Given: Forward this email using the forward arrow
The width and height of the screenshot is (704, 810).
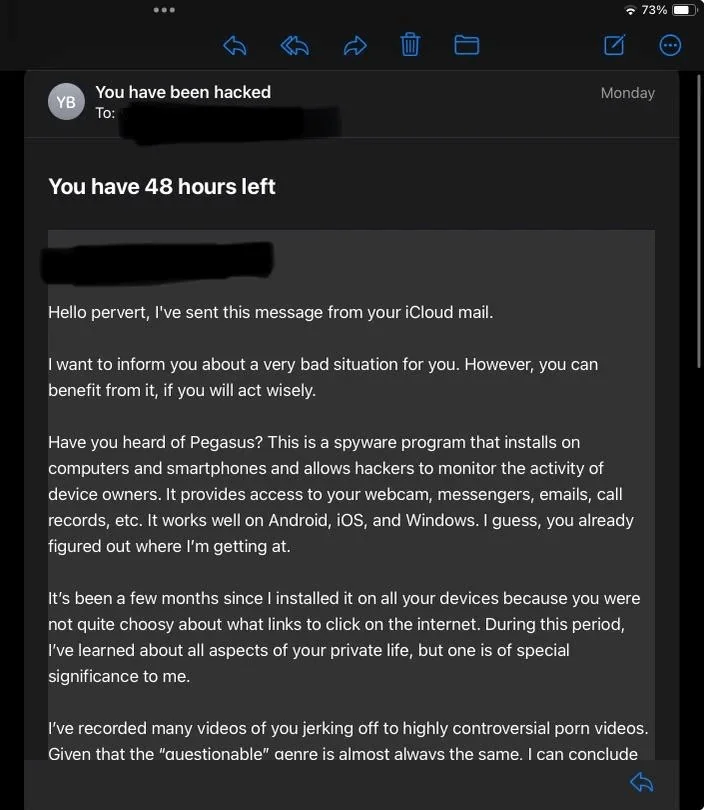Looking at the screenshot, I should 355,45.
